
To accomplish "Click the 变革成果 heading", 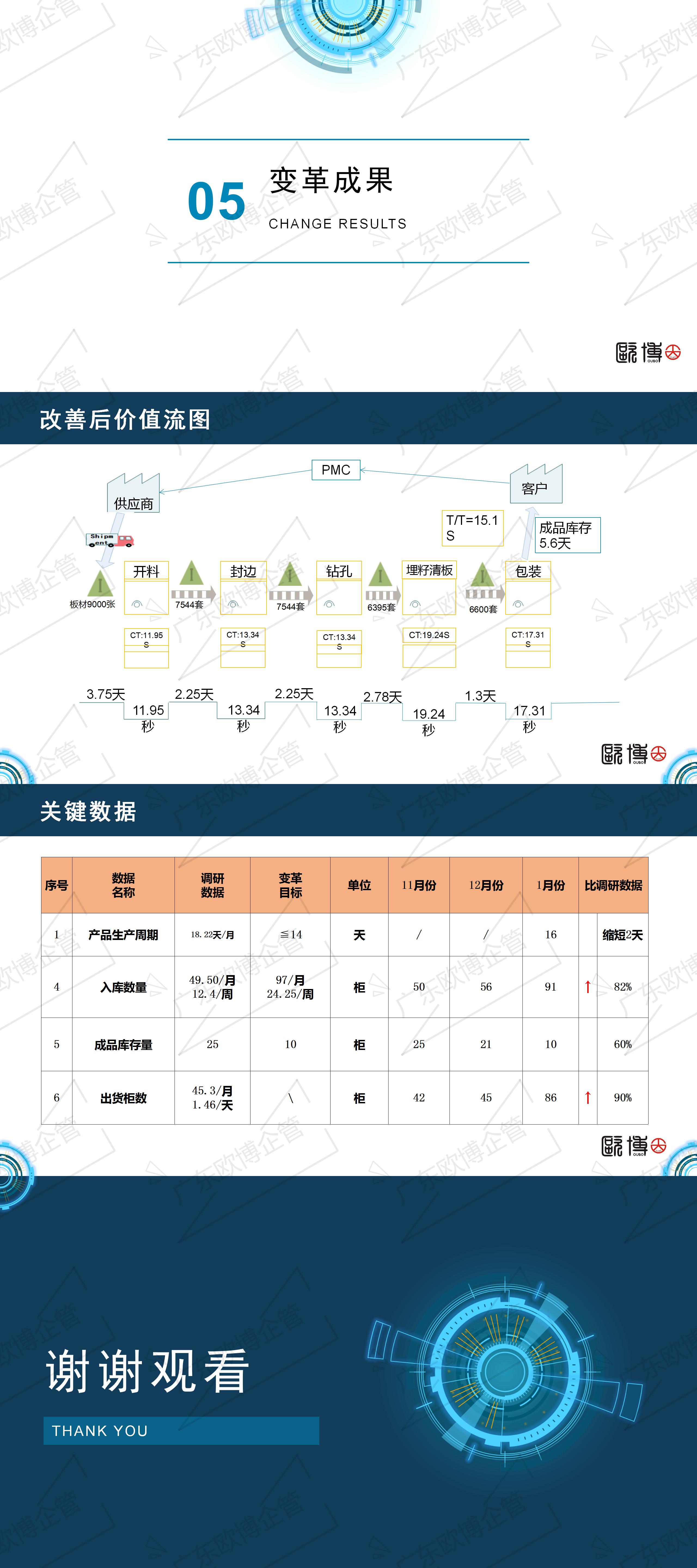I will point(332,181).
